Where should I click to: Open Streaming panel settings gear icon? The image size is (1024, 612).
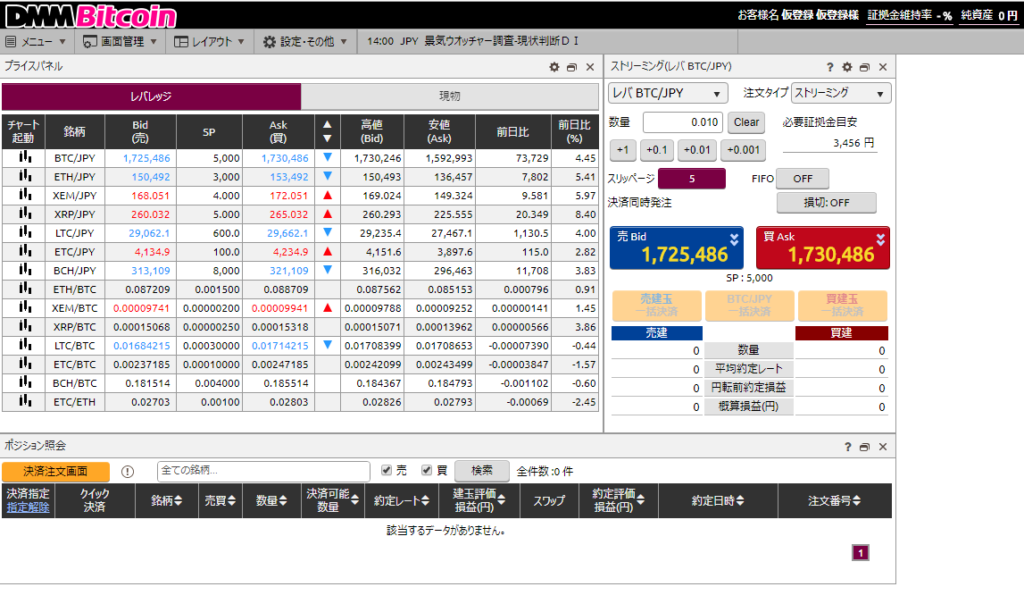[847, 67]
